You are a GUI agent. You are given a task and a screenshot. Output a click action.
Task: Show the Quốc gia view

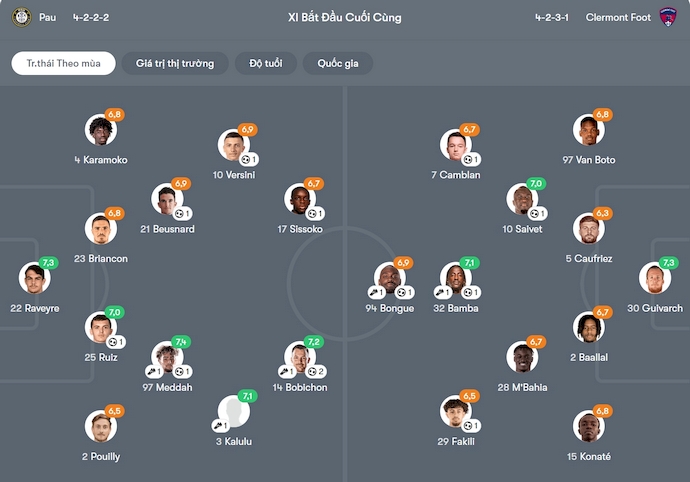[337, 63]
